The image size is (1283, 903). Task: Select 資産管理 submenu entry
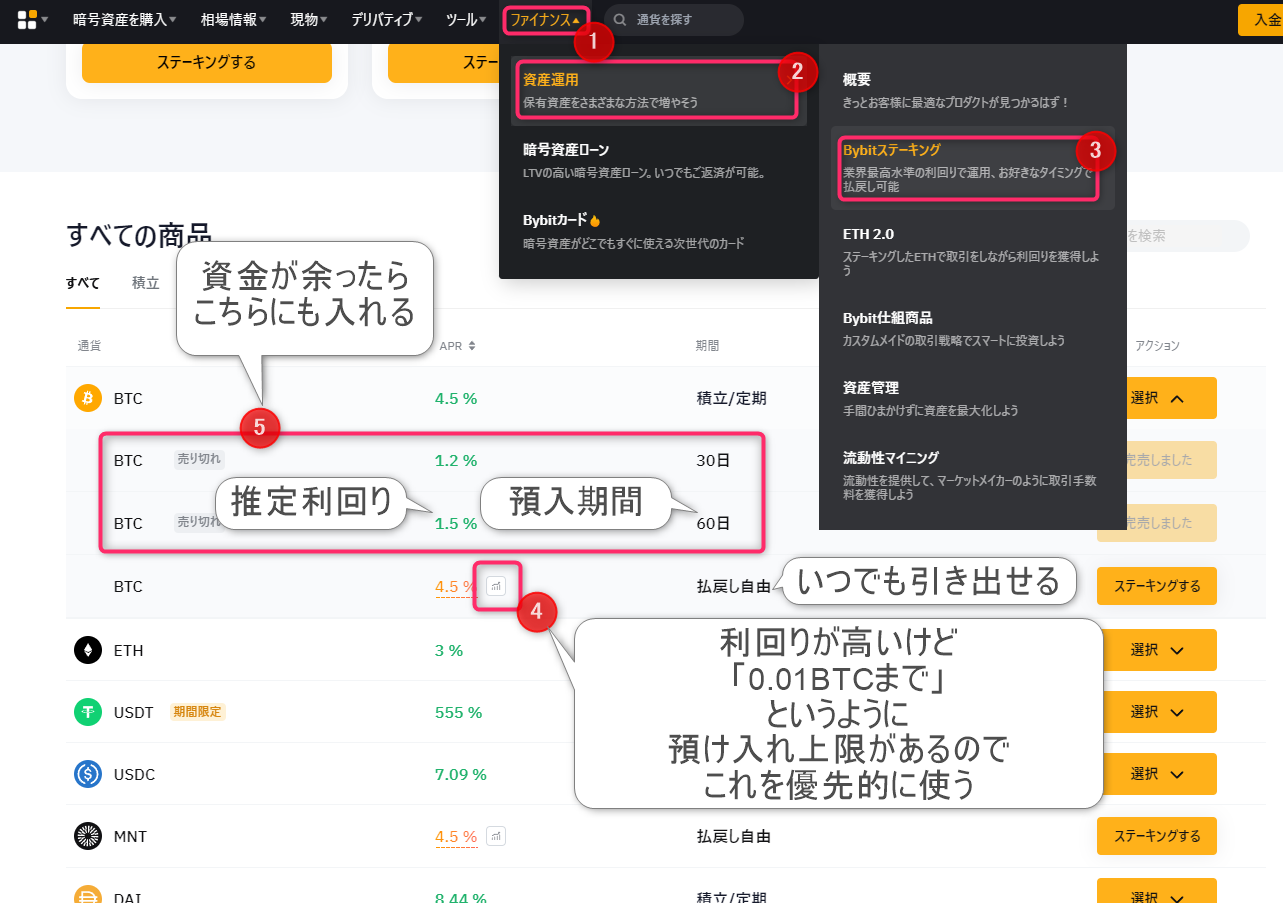pos(973,398)
